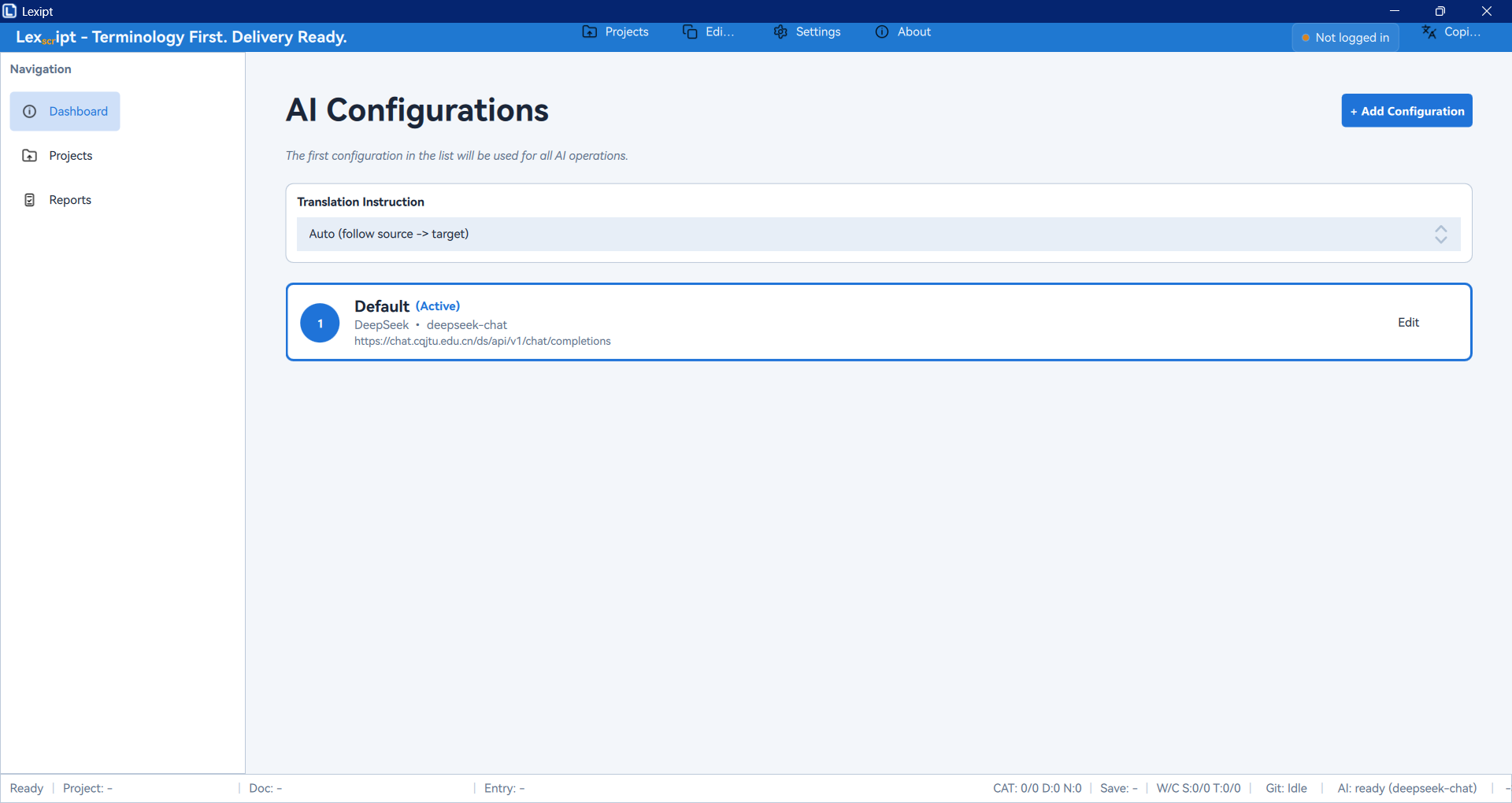Click the Add Configuration button
Viewport: 1512px width, 803px height.
[1406, 111]
